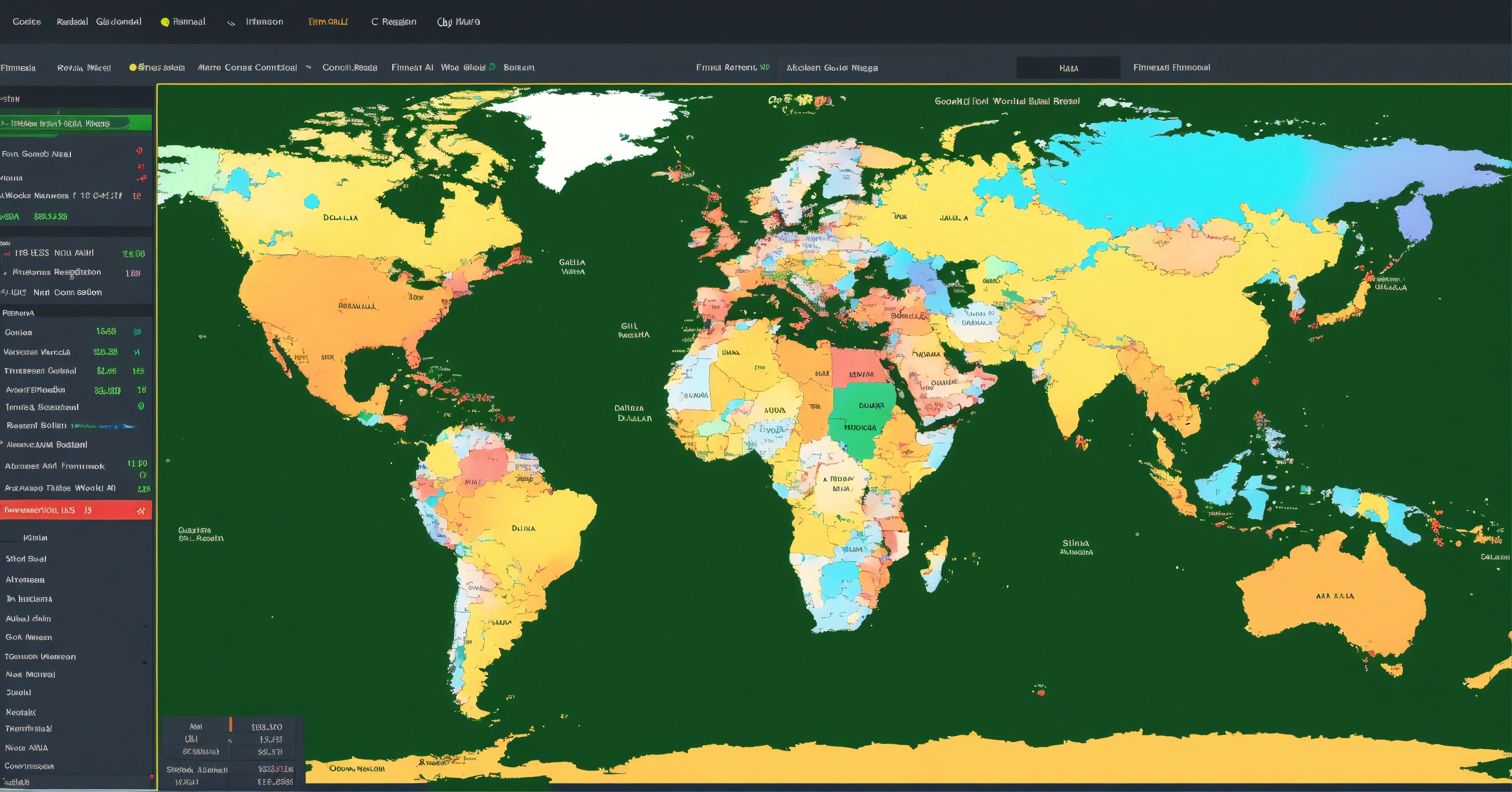Viewport: 1512px width, 792px height.
Task: Click the green circle on Tmrea Scamfreml row
Action: pos(141,406)
